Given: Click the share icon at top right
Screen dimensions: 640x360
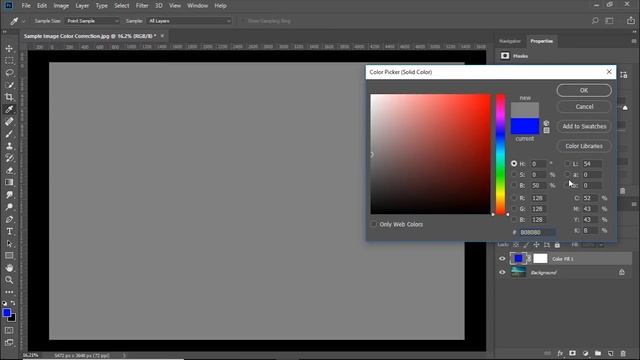Looking at the screenshot, I should (631, 20).
